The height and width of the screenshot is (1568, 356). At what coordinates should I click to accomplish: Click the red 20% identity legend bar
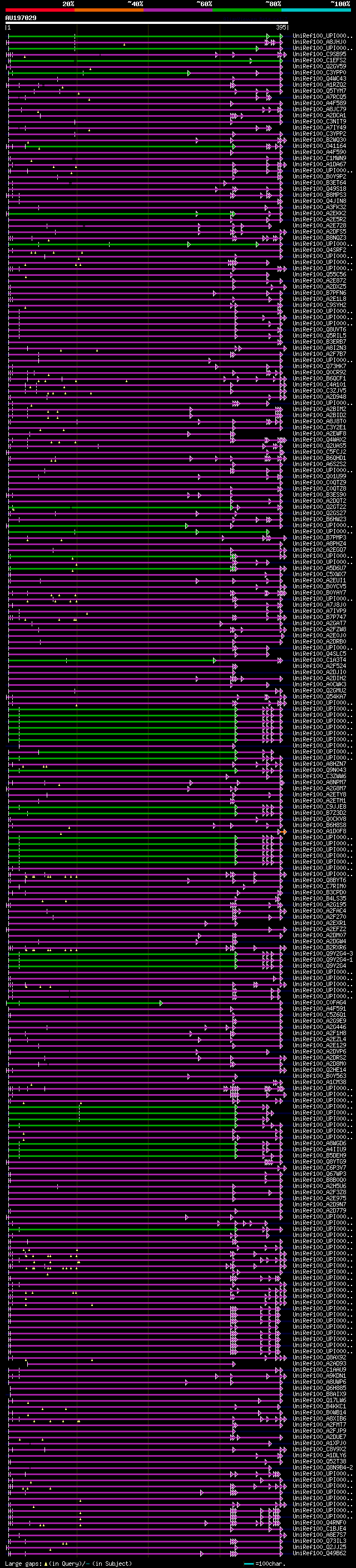point(40,10)
